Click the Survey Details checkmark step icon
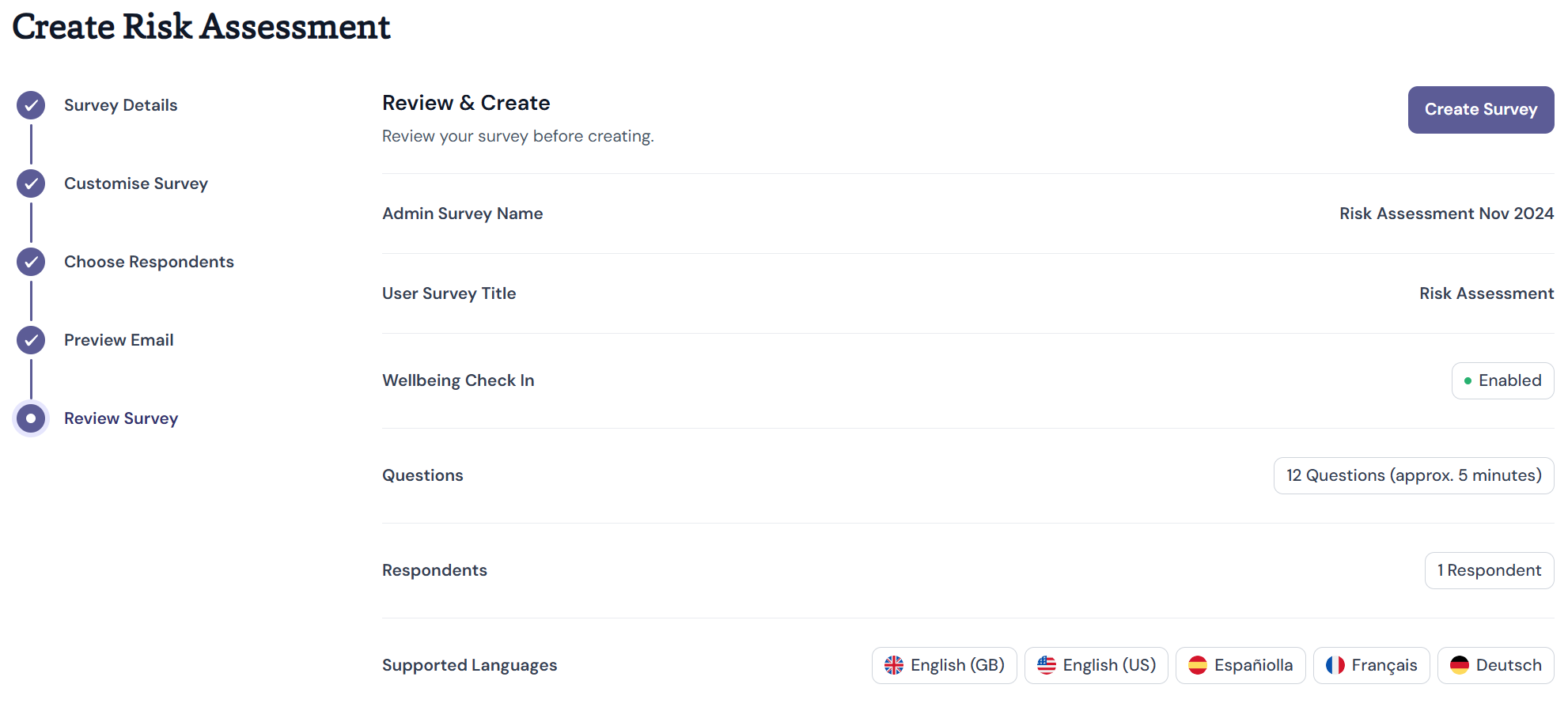 [31, 105]
